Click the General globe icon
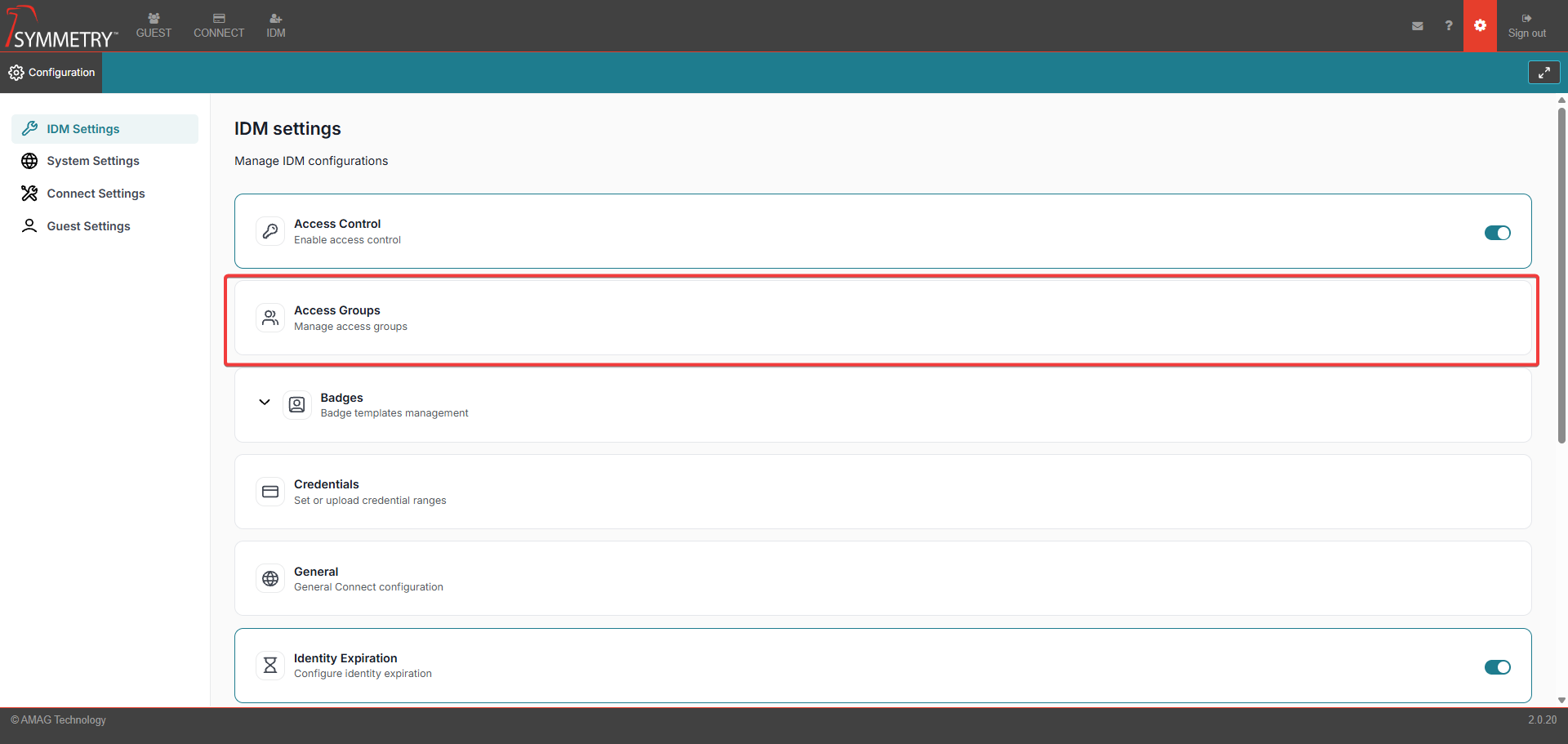 coord(270,579)
